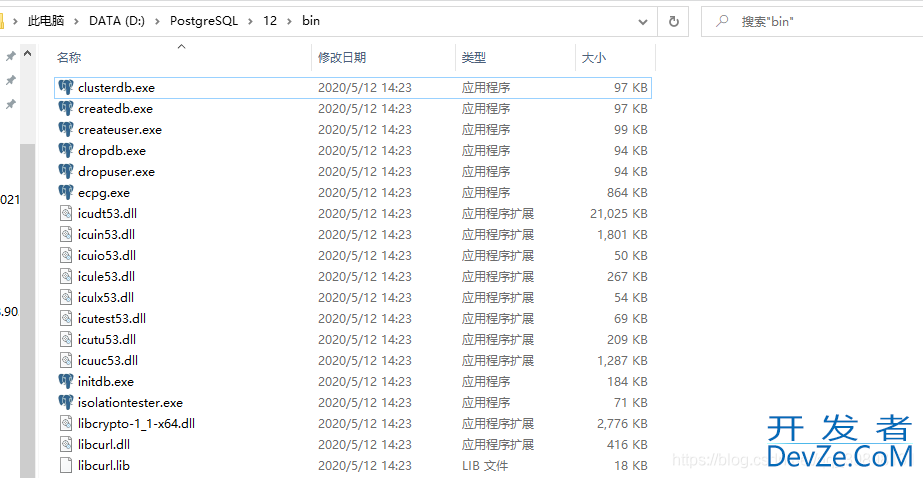Click the bin breadcrumb segment
Screen dimensions: 923x478
coord(311,21)
